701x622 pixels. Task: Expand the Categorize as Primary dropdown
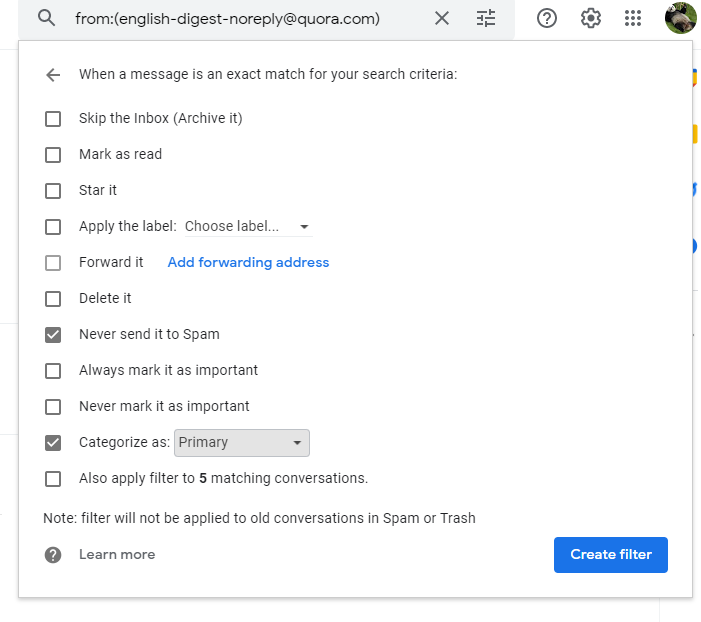tap(242, 442)
